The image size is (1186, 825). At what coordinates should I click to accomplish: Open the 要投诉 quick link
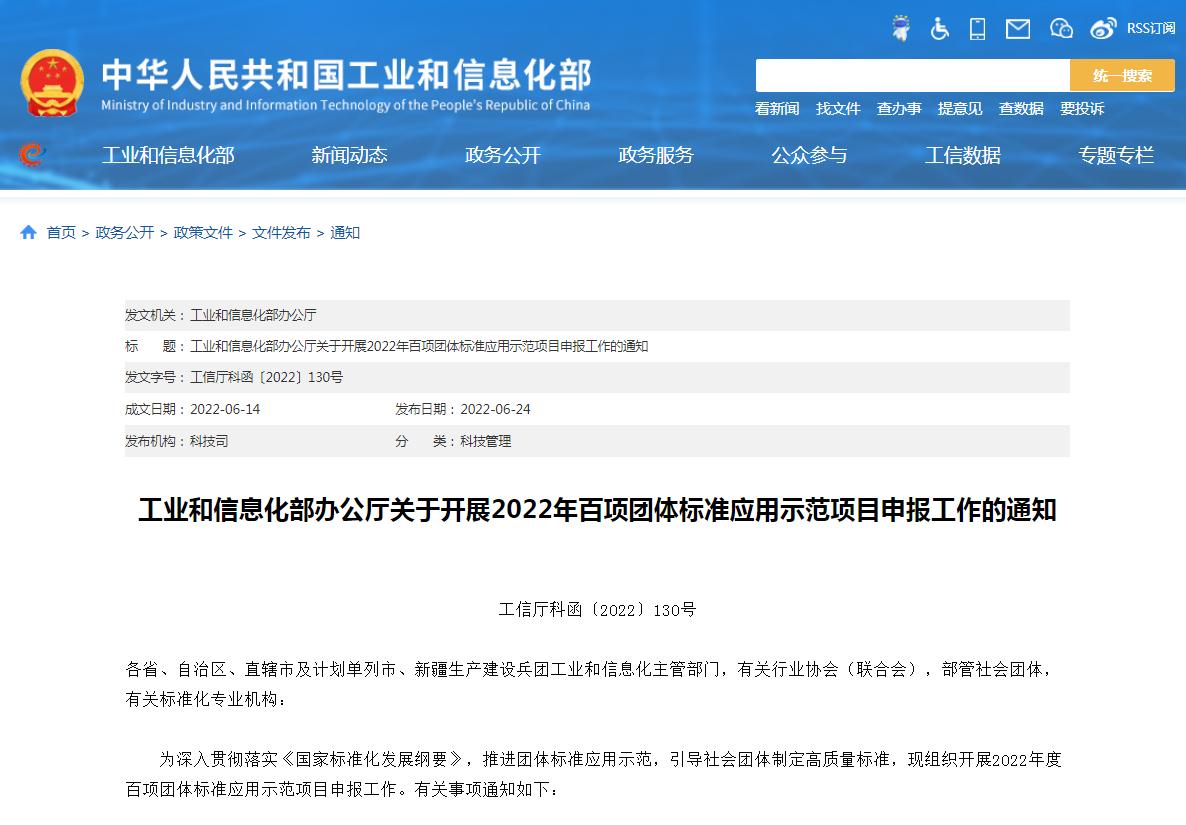coord(1082,109)
